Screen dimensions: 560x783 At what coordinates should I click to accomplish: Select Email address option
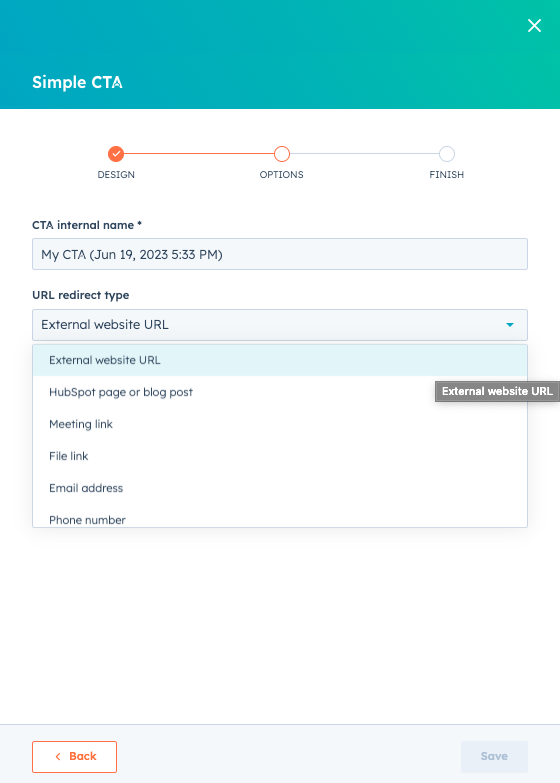[280, 488]
